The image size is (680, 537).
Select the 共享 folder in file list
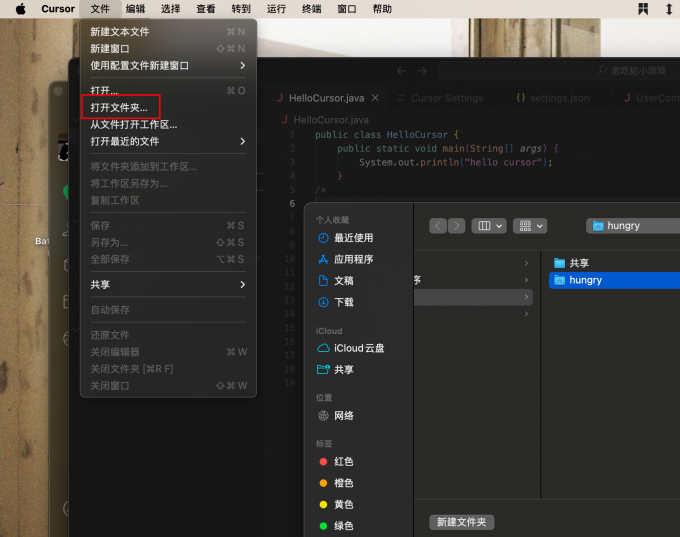[x=579, y=263]
